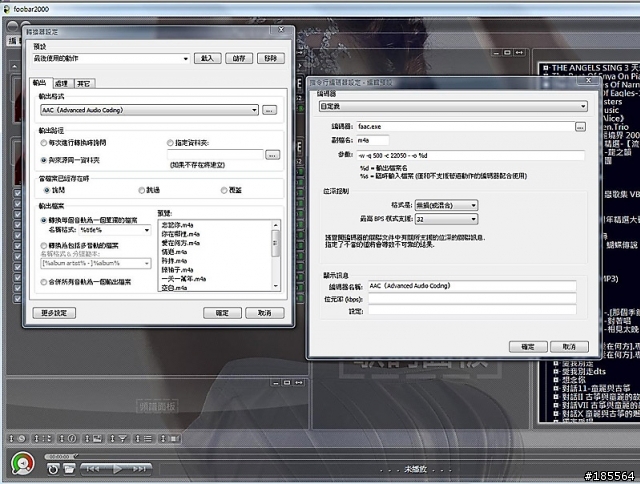Image resolution: width=640 pixels, height=484 pixels.
Task: Click the round volume gauge knob
Action: (22, 463)
